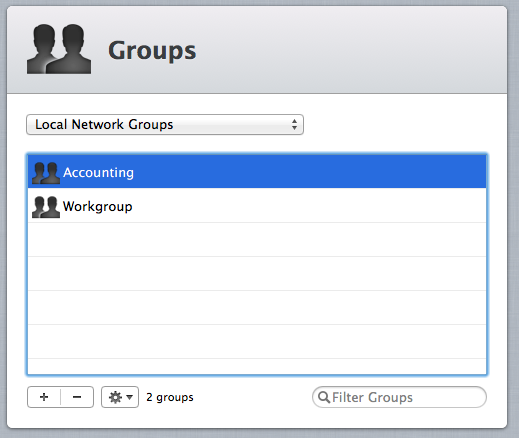
Task: Click the add group plus button
Action: pyautogui.click(x=44, y=397)
